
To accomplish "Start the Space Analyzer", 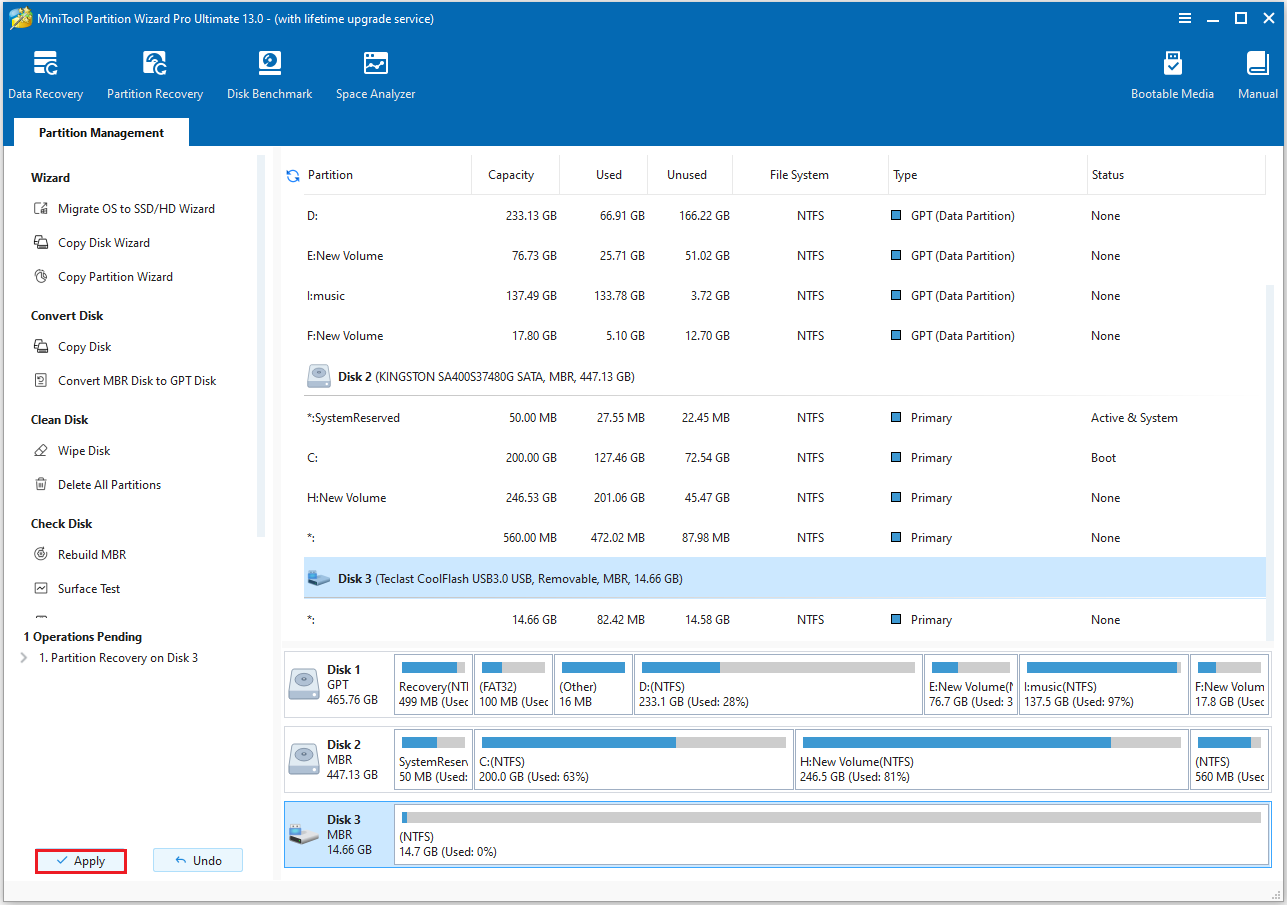I will click(x=375, y=76).
